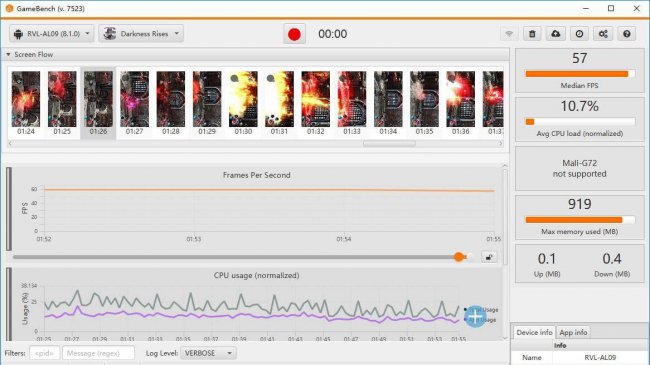The height and width of the screenshot is (365, 650).
Task: Select the 01:29 screenshot thumbnail
Action: (207, 103)
